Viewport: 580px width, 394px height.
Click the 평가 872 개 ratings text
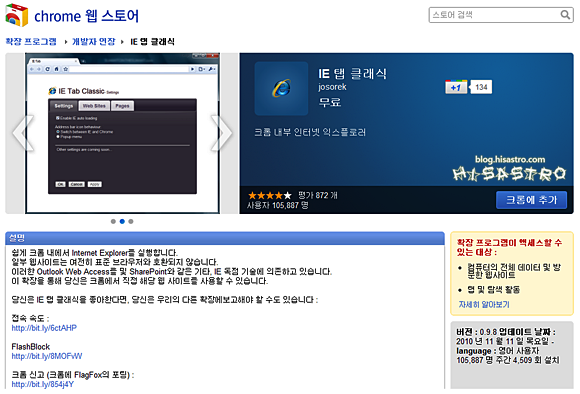[318, 195]
